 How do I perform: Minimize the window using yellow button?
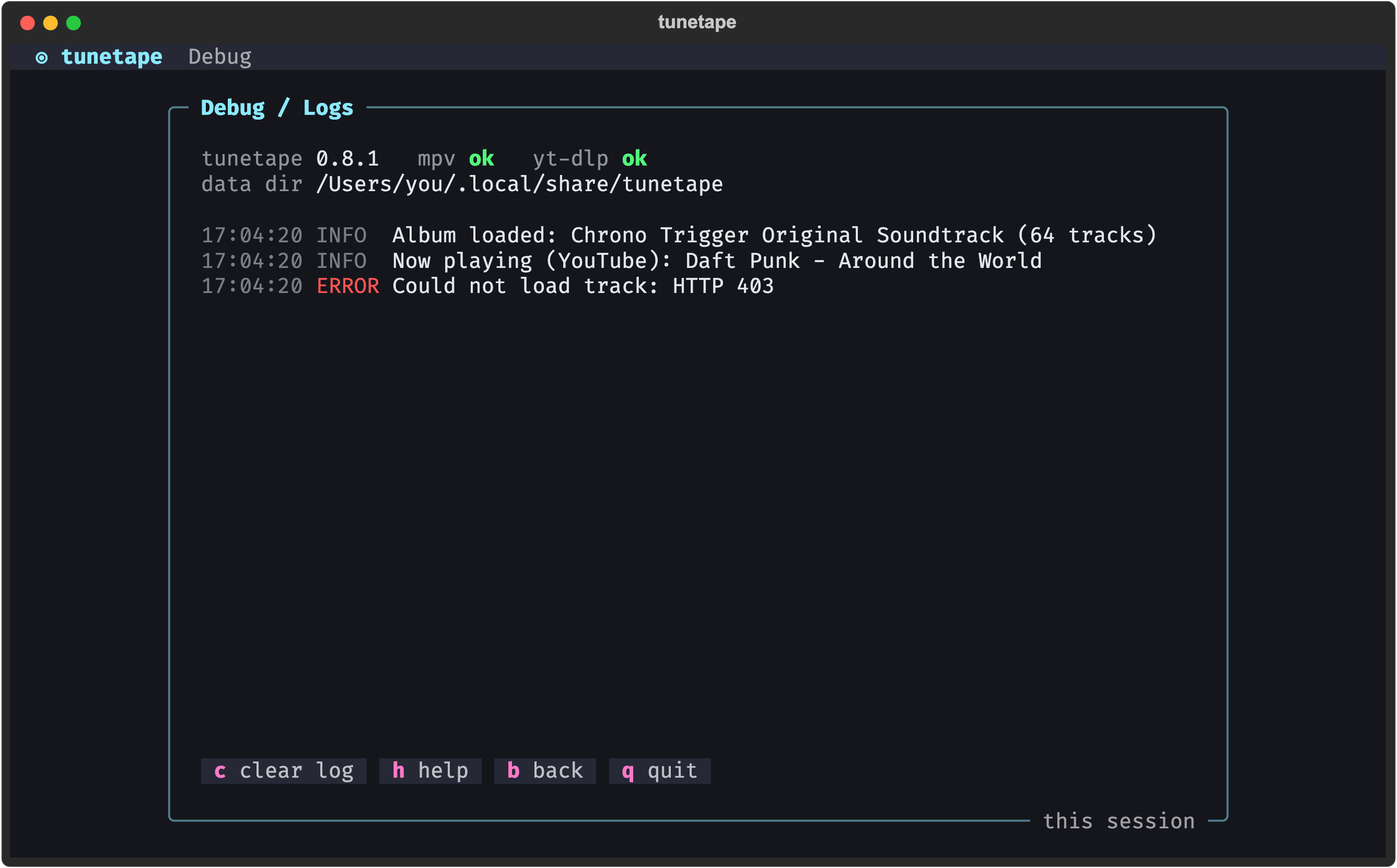(x=51, y=23)
